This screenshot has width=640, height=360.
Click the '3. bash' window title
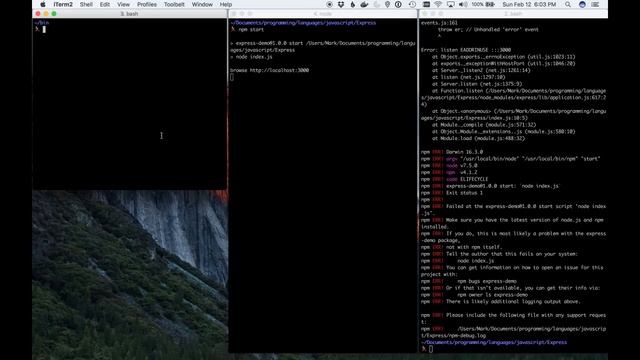click(129, 14)
